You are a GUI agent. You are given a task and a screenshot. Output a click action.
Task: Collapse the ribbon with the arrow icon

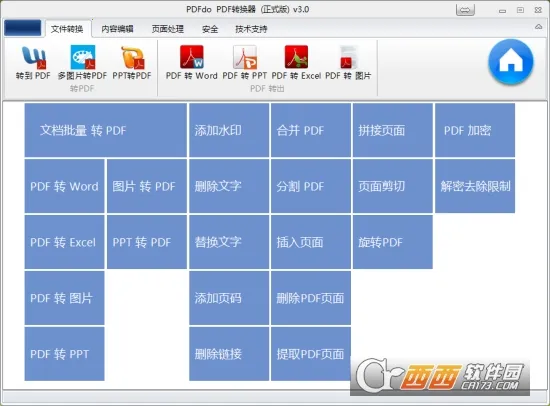click(x=538, y=27)
